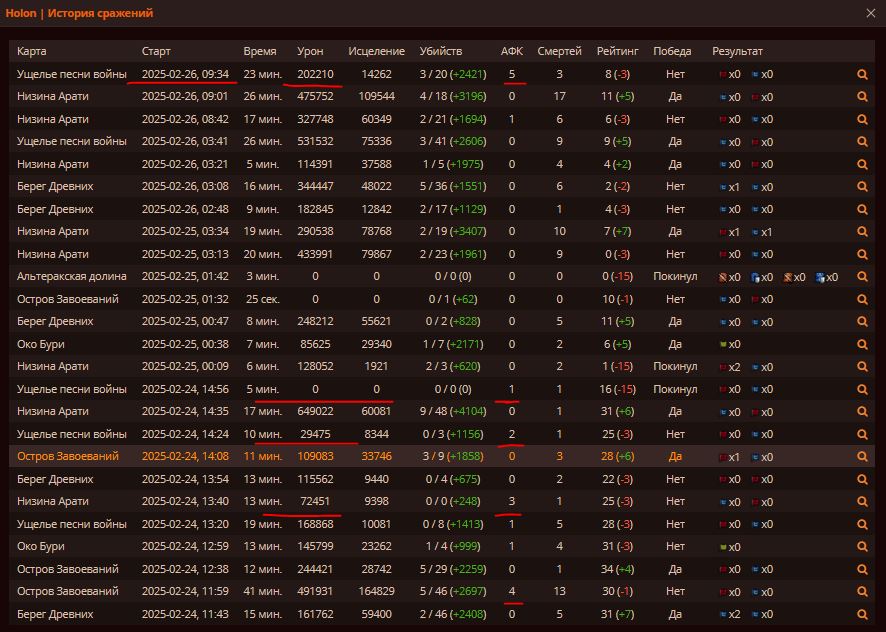This screenshot has height=632, width=886.
Task: Open the magnifier icon for the 2025-02-26, 03:08 row
Action: [x=862, y=187]
